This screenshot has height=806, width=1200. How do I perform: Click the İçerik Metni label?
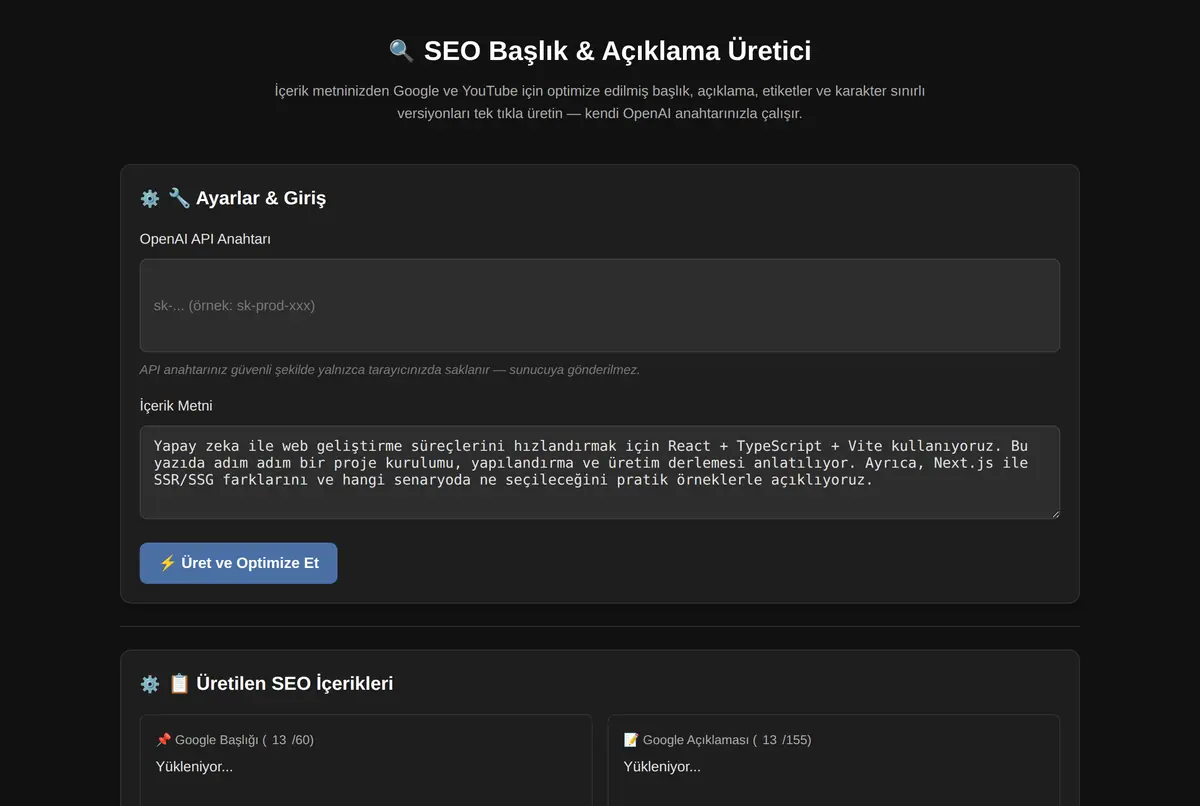click(x=176, y=406)
